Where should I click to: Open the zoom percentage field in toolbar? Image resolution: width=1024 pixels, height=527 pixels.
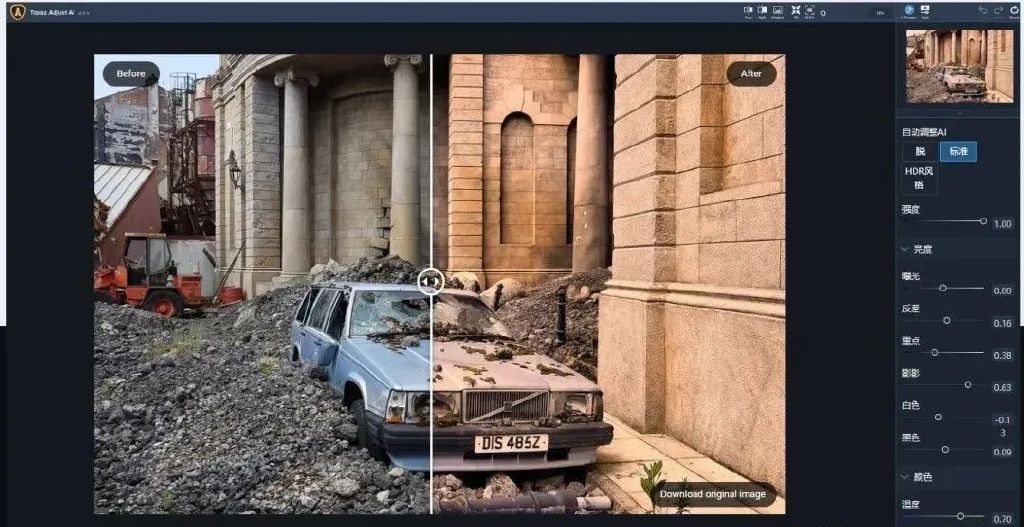(x=880, y=13)
